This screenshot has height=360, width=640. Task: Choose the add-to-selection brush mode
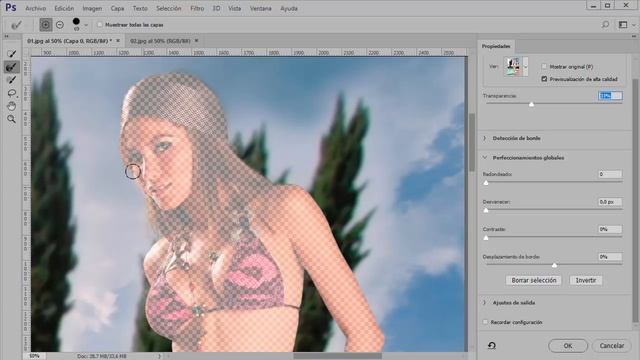[x=46, y=25]
